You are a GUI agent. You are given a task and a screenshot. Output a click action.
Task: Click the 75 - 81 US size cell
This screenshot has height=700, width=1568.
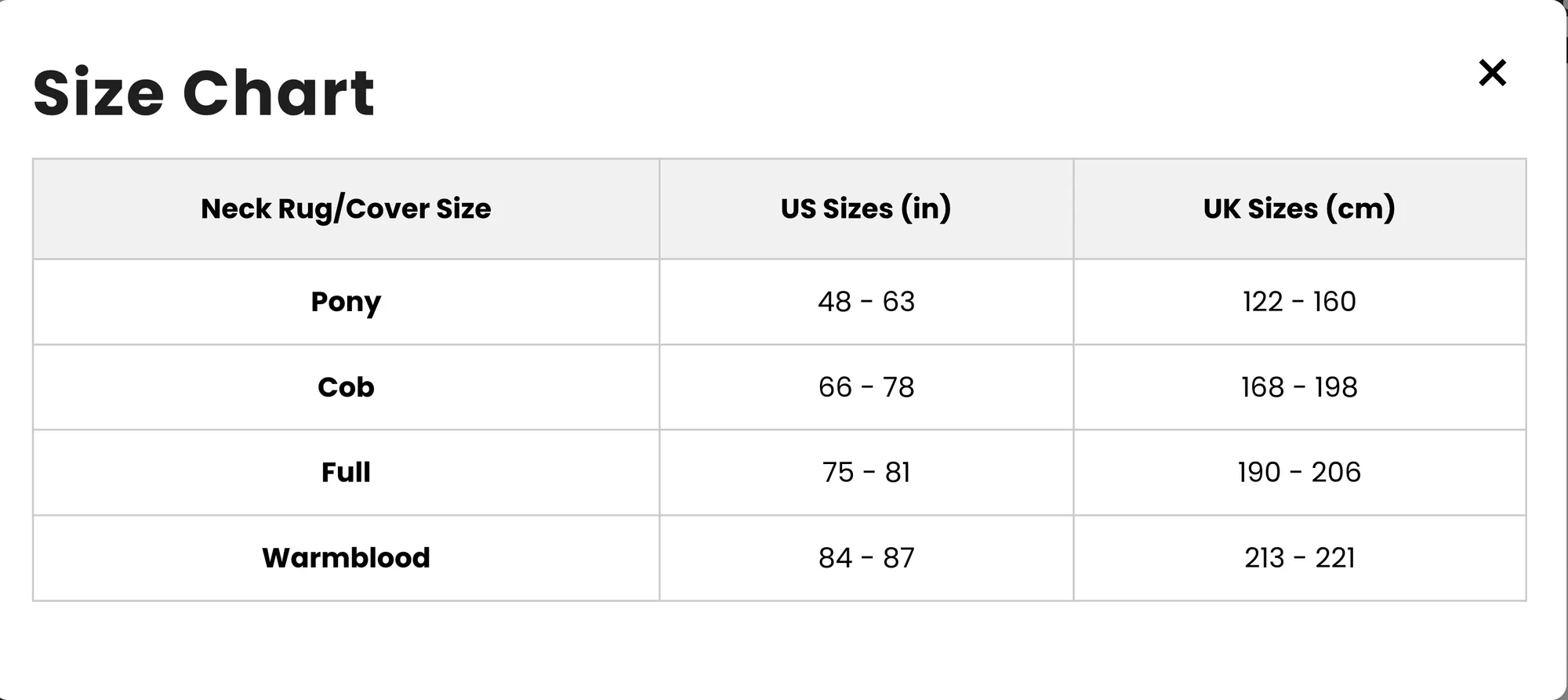click(x=866, y=473)
